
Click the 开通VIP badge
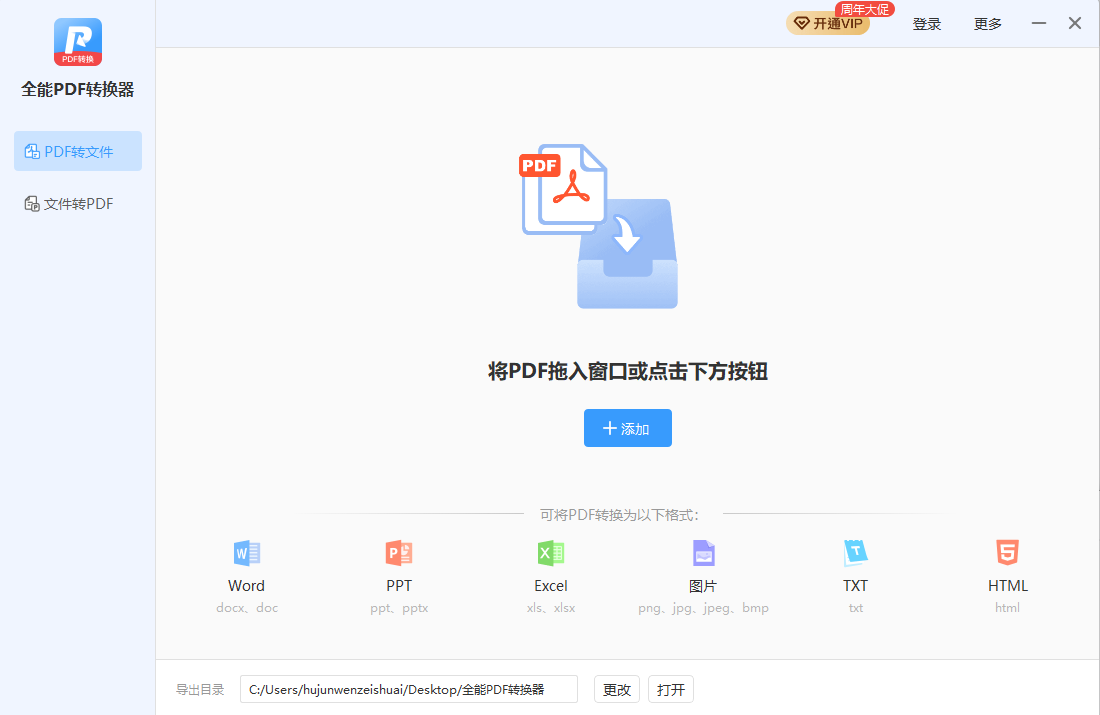[828, 24]
